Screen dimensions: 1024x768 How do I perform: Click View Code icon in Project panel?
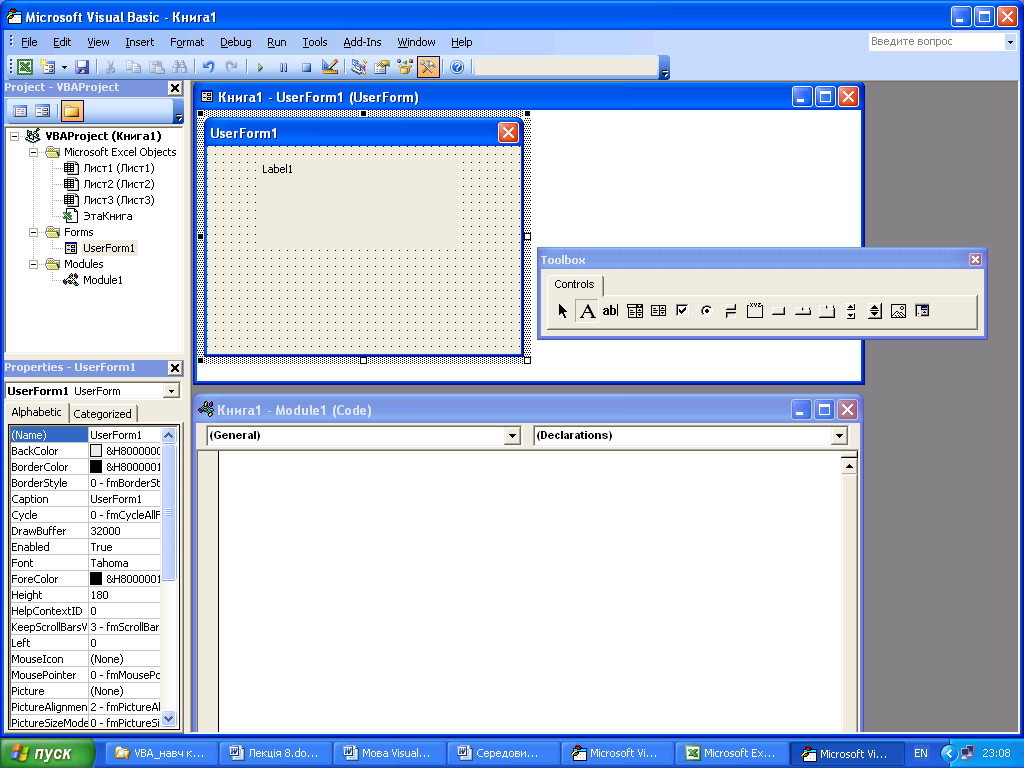[20, 111]
